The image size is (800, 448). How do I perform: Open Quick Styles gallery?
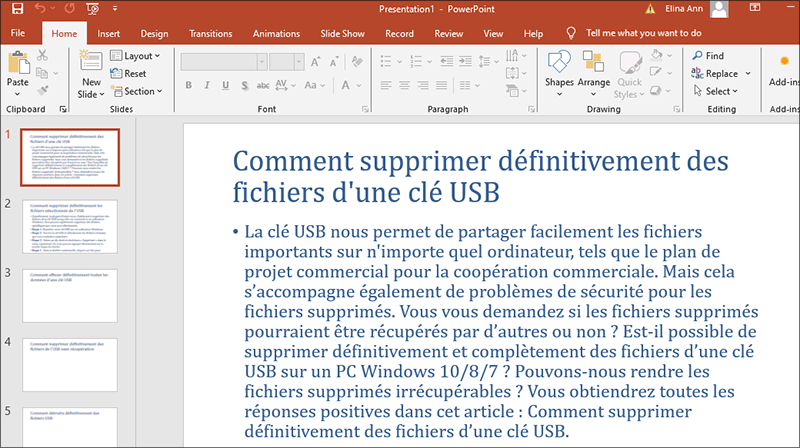(630, 74)
